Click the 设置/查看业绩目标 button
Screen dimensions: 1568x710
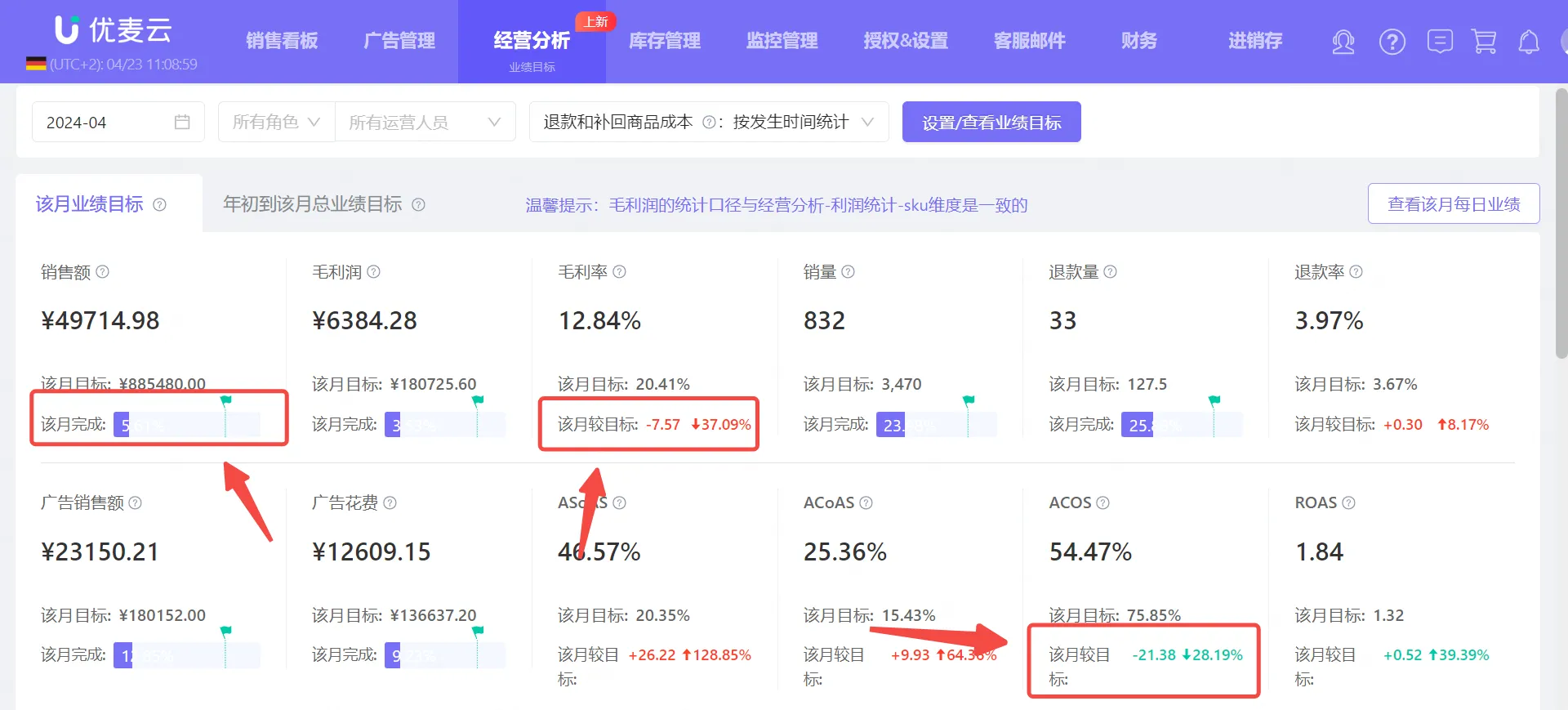point(991,122)
